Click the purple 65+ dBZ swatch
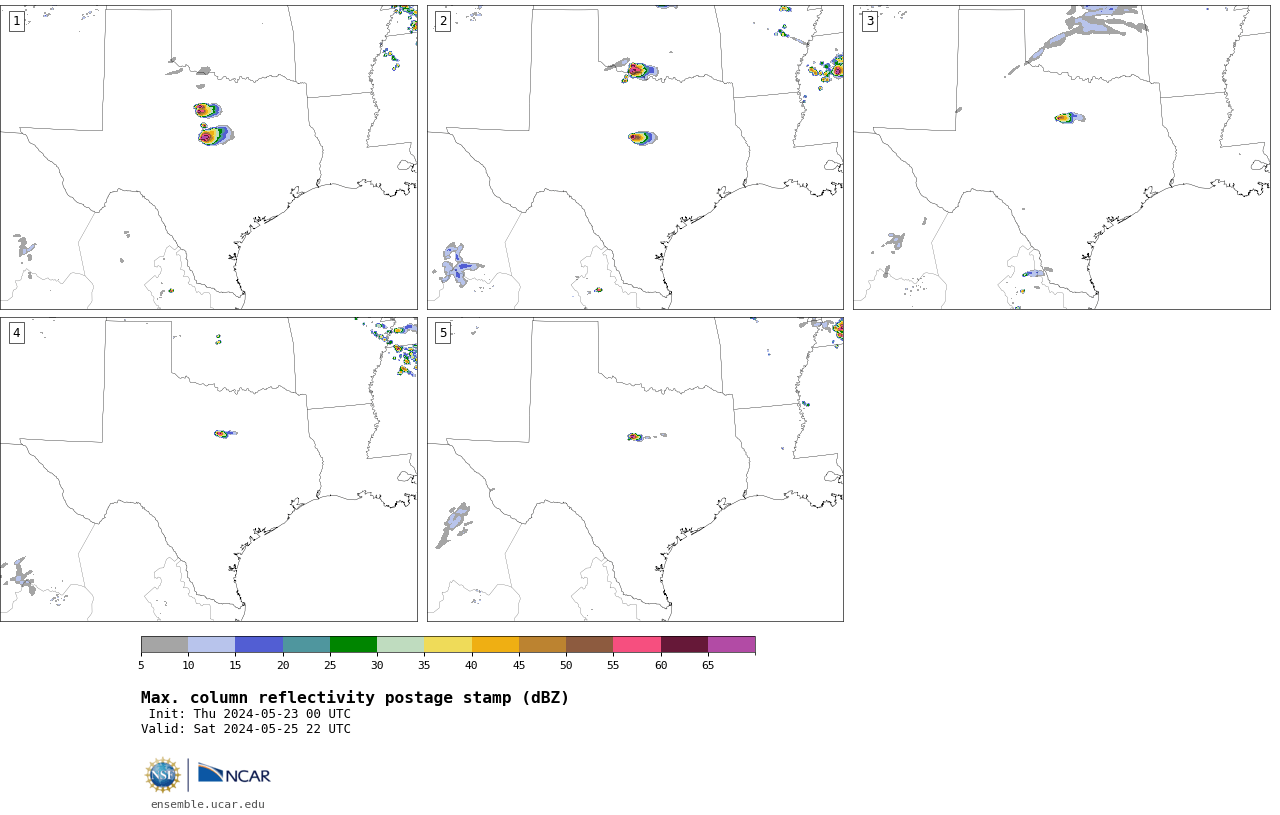This screenshot has width=1280, height=815. (x=731, y=644)
